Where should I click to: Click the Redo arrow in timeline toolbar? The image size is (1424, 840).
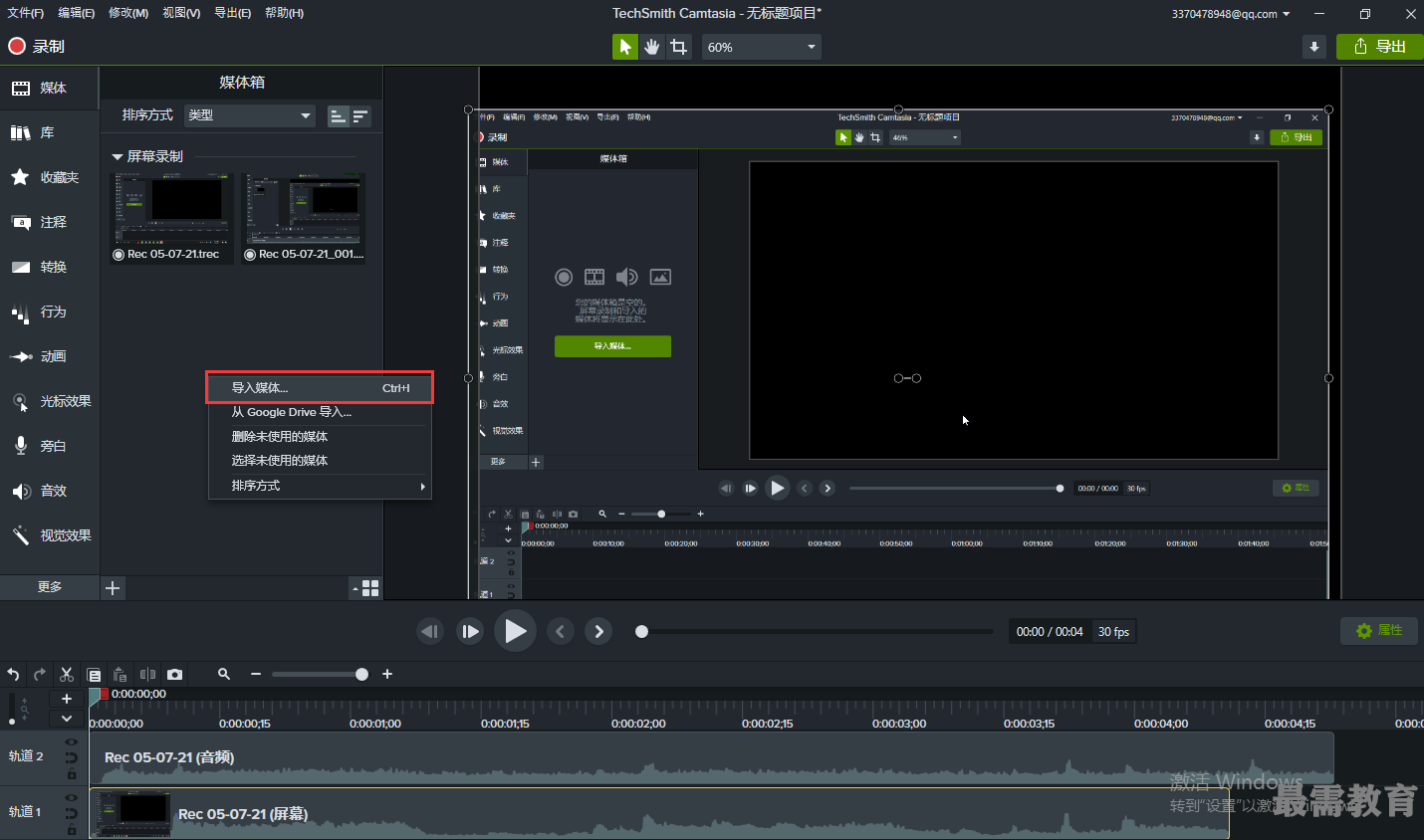(40, 675)
